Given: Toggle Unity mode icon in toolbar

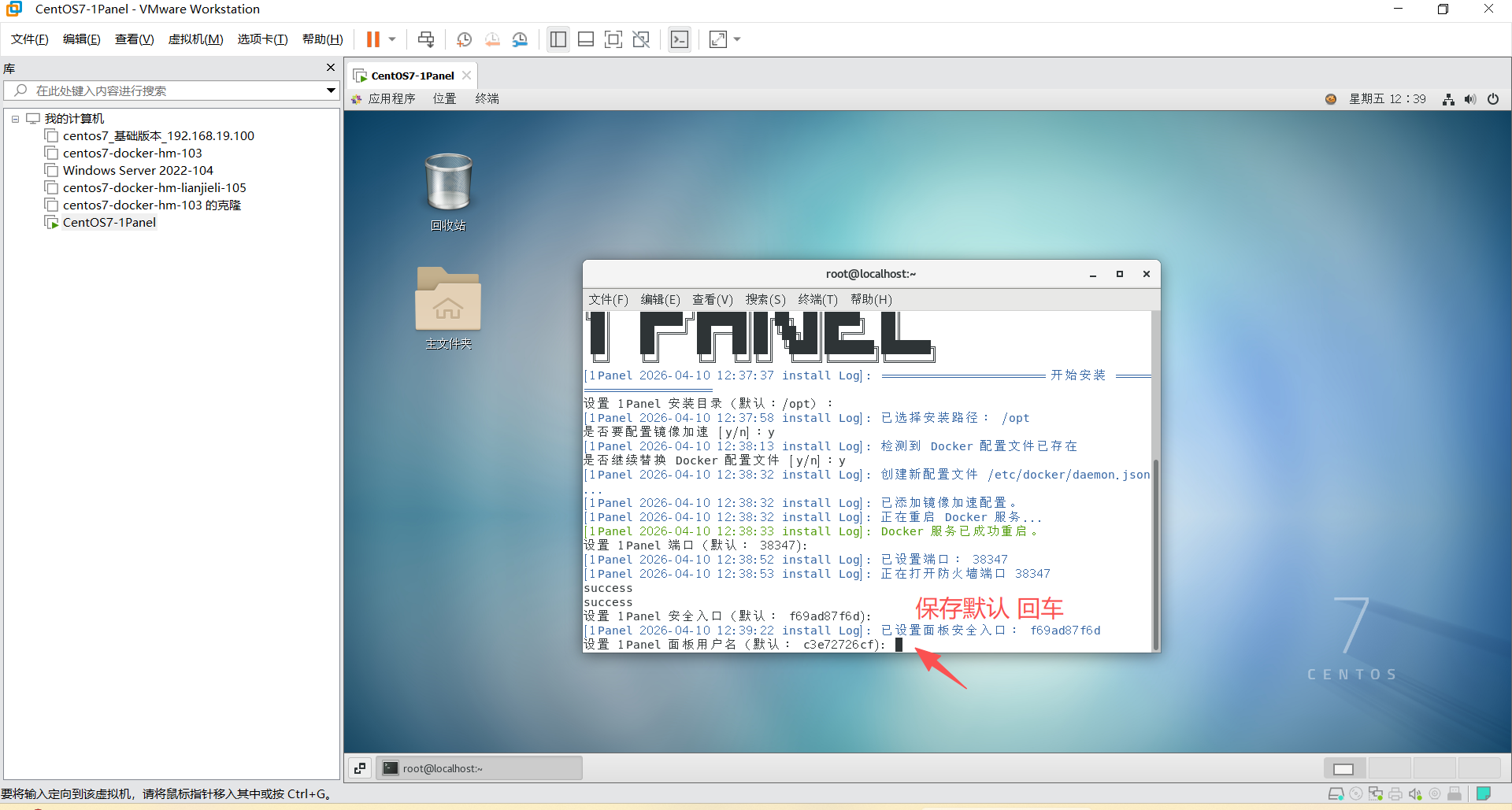Looking at the screenshot, I should pyautogui.click(x=641, y=39).
